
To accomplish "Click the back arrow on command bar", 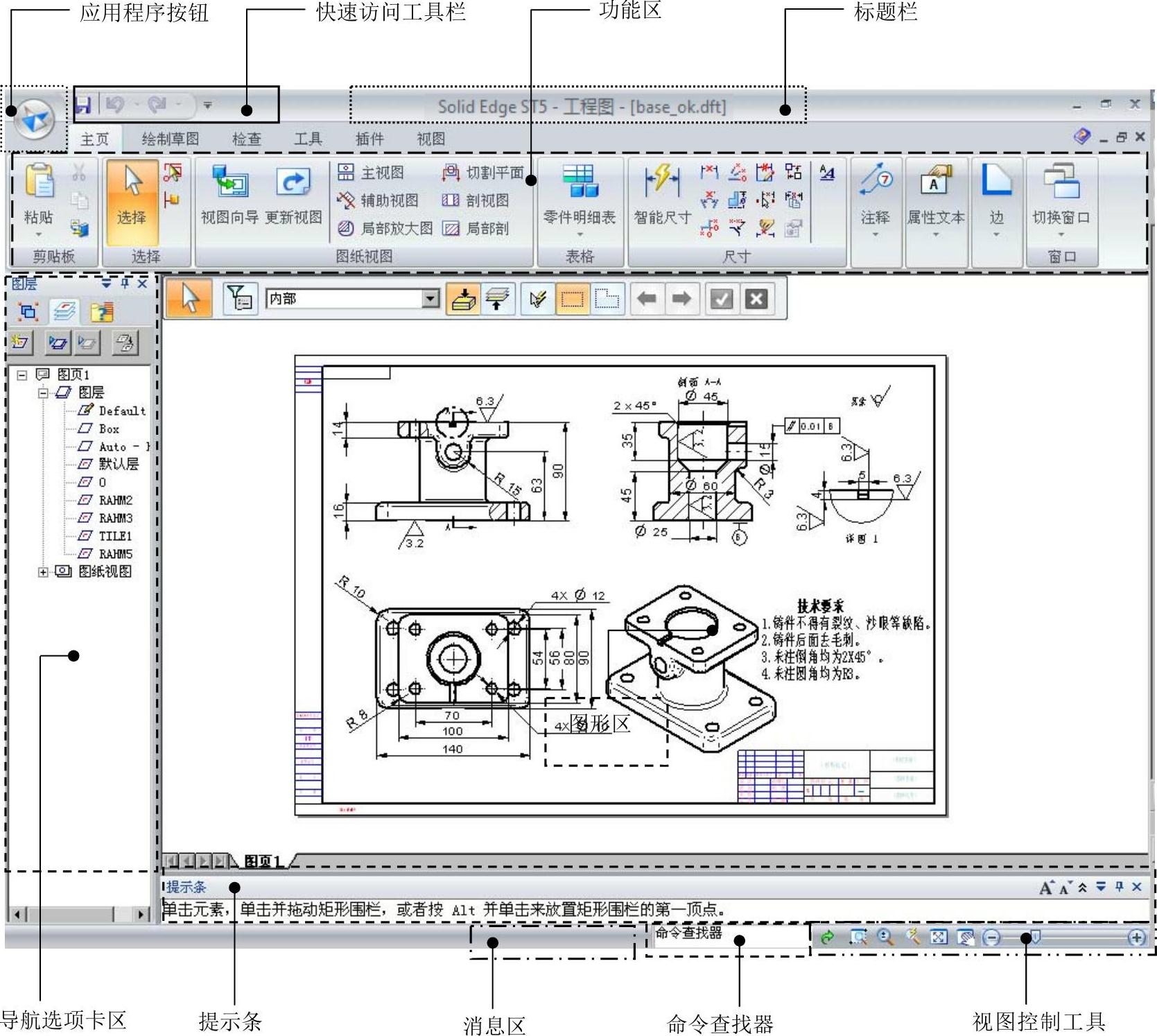I will pyautogui.click(x=647, y=299).
